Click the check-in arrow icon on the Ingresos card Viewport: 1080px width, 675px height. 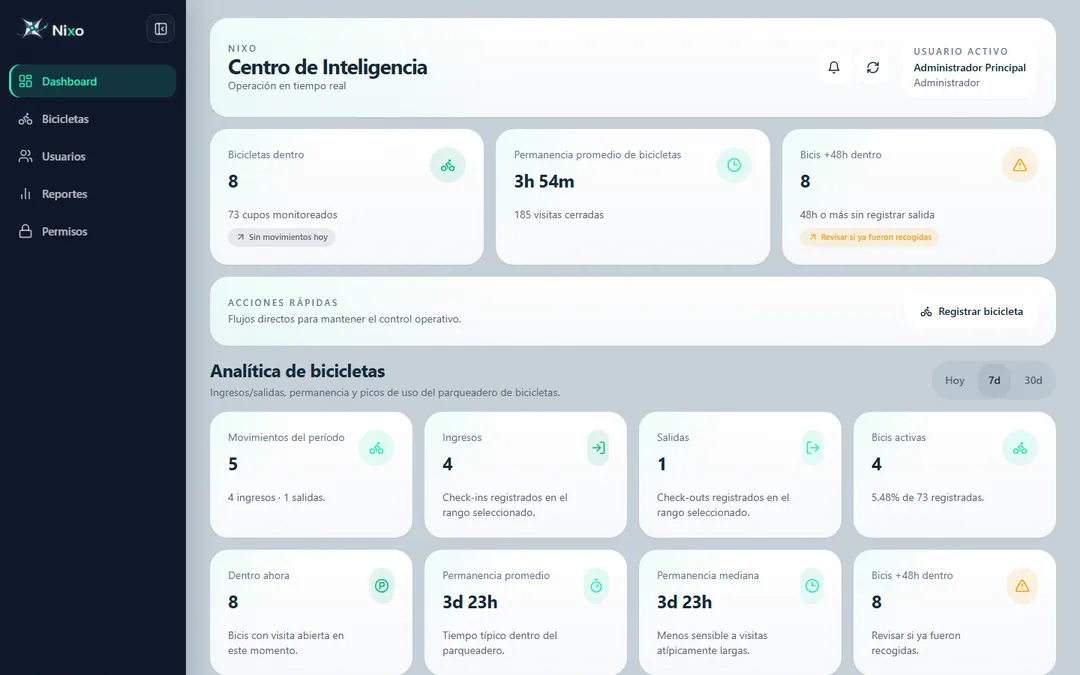click(599, 448)
